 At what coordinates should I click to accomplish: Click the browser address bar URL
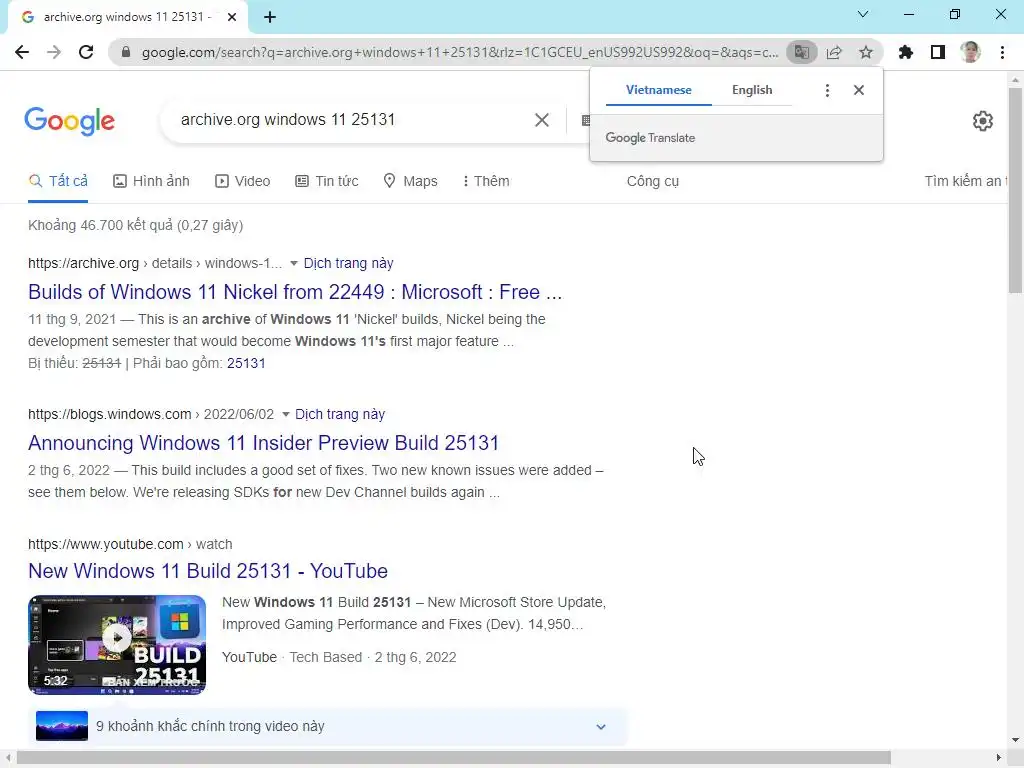pyautogui.click(x=460, y=52)
